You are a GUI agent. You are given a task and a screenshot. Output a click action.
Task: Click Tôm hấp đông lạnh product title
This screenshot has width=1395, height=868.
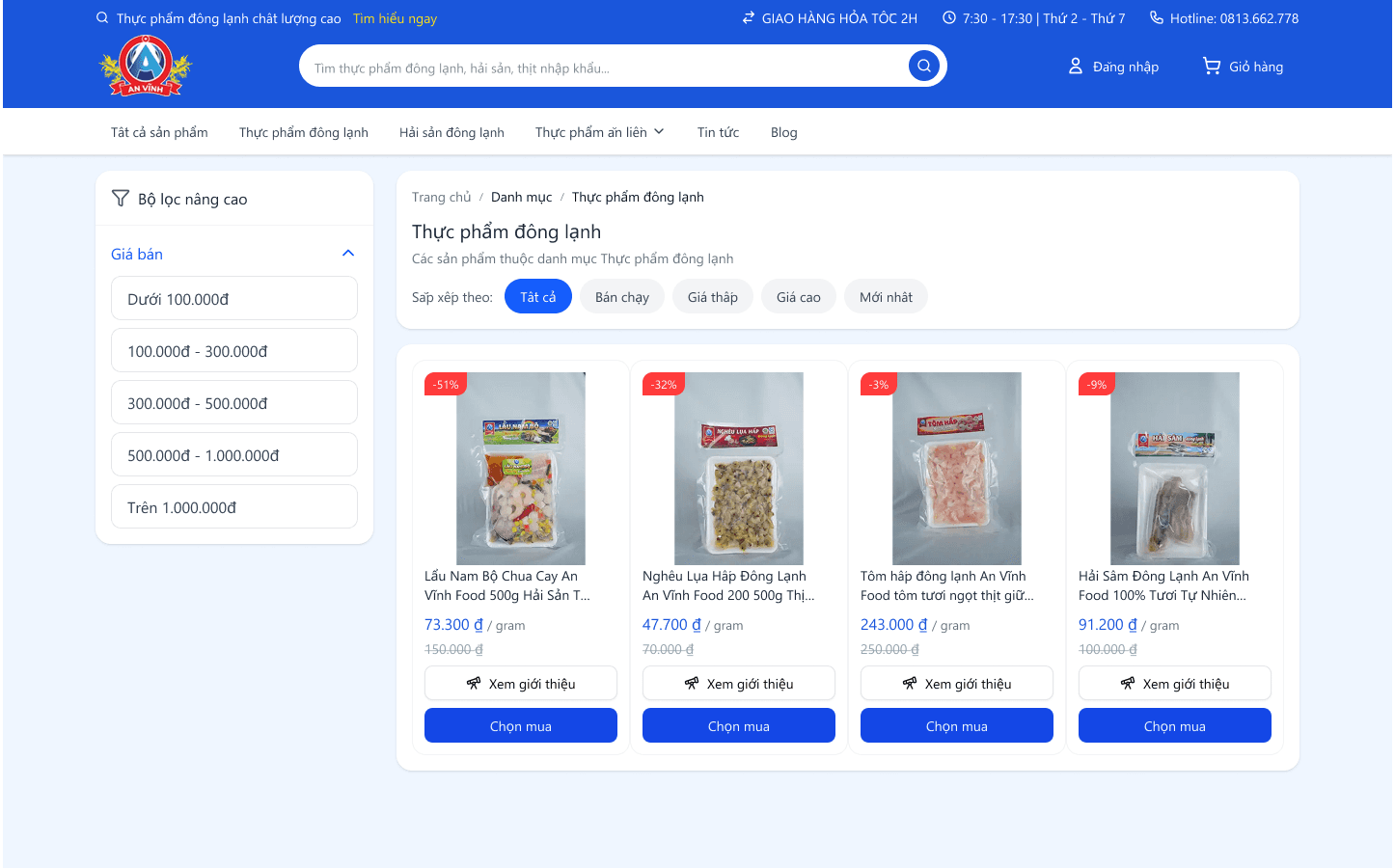(x=947, y=585)
